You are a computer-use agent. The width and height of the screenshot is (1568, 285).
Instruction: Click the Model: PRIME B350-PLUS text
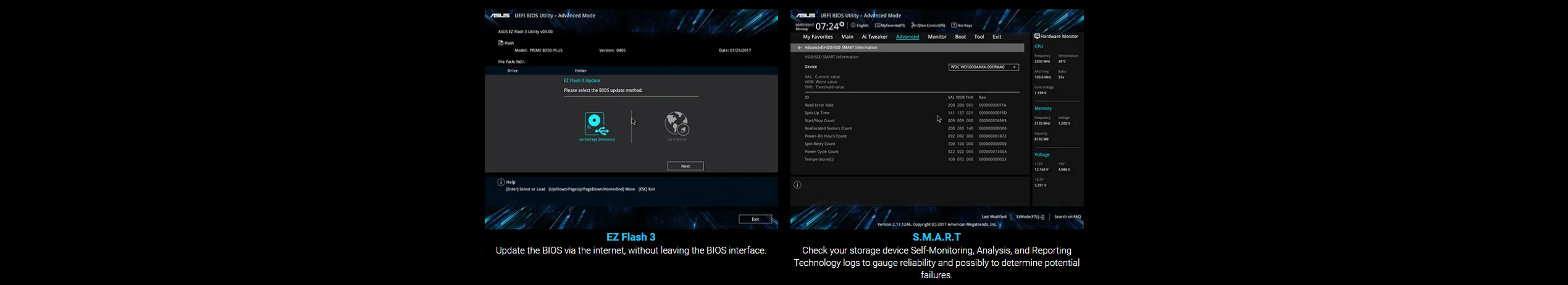539,51
